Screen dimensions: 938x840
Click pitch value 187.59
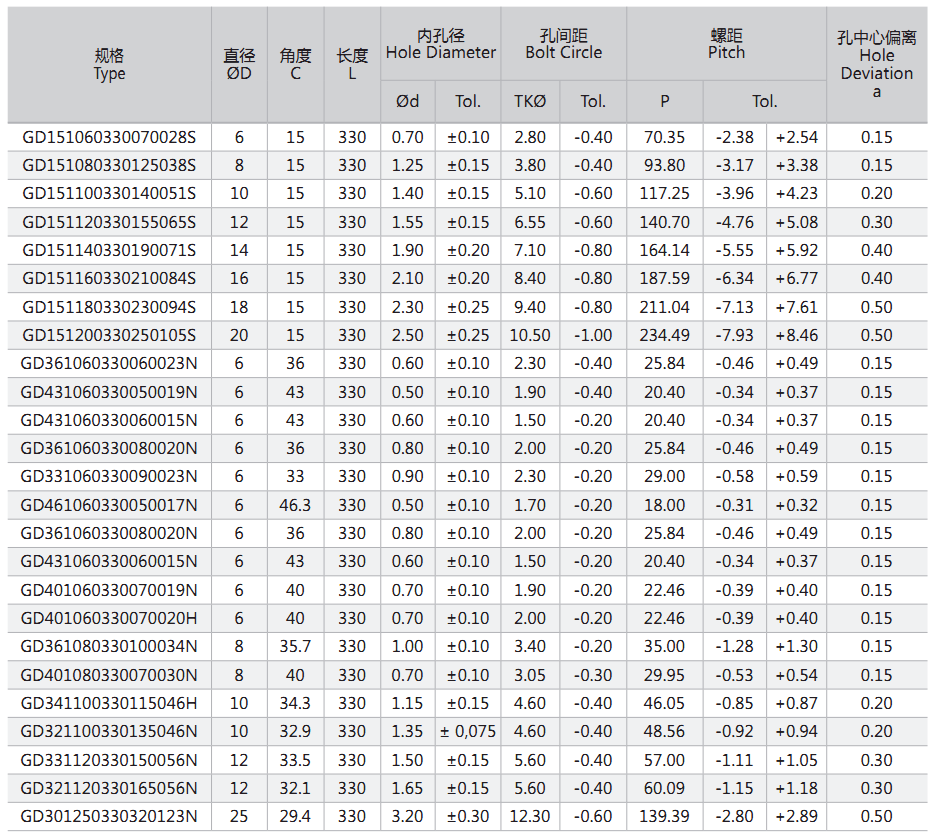point(665,279)
